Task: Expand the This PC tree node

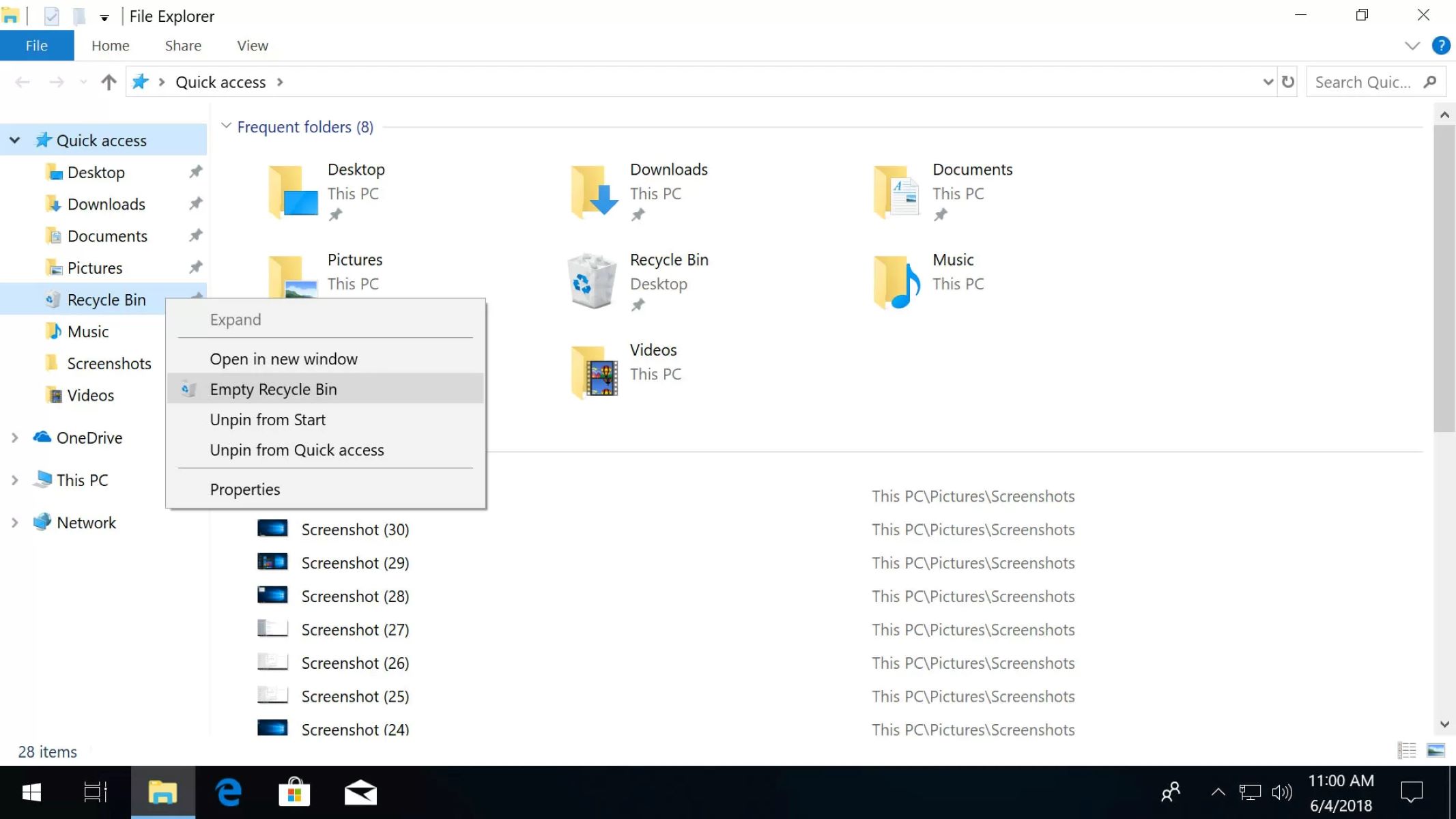Action: (14, 480)
